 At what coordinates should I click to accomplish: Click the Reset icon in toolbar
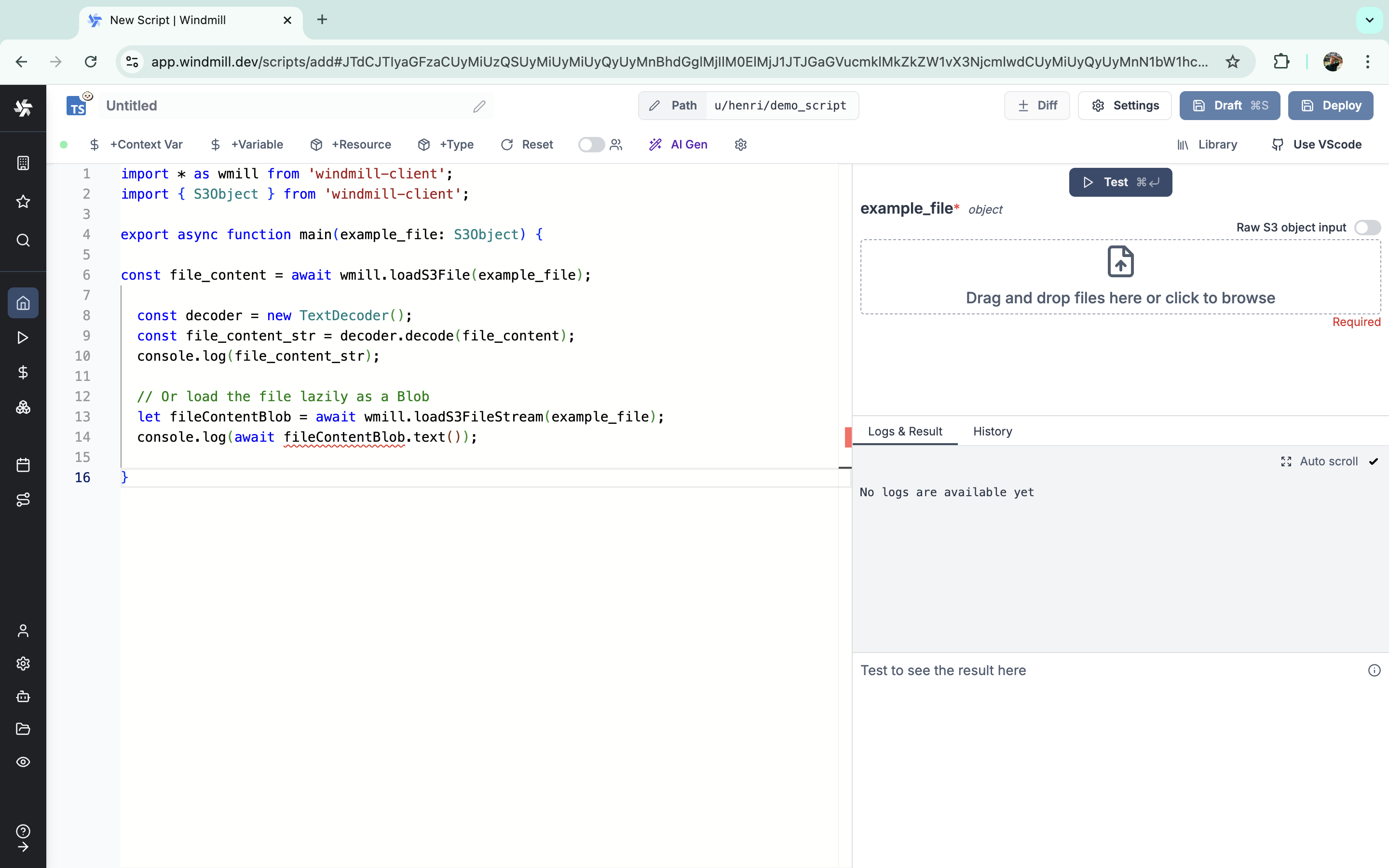pos(506,144)
